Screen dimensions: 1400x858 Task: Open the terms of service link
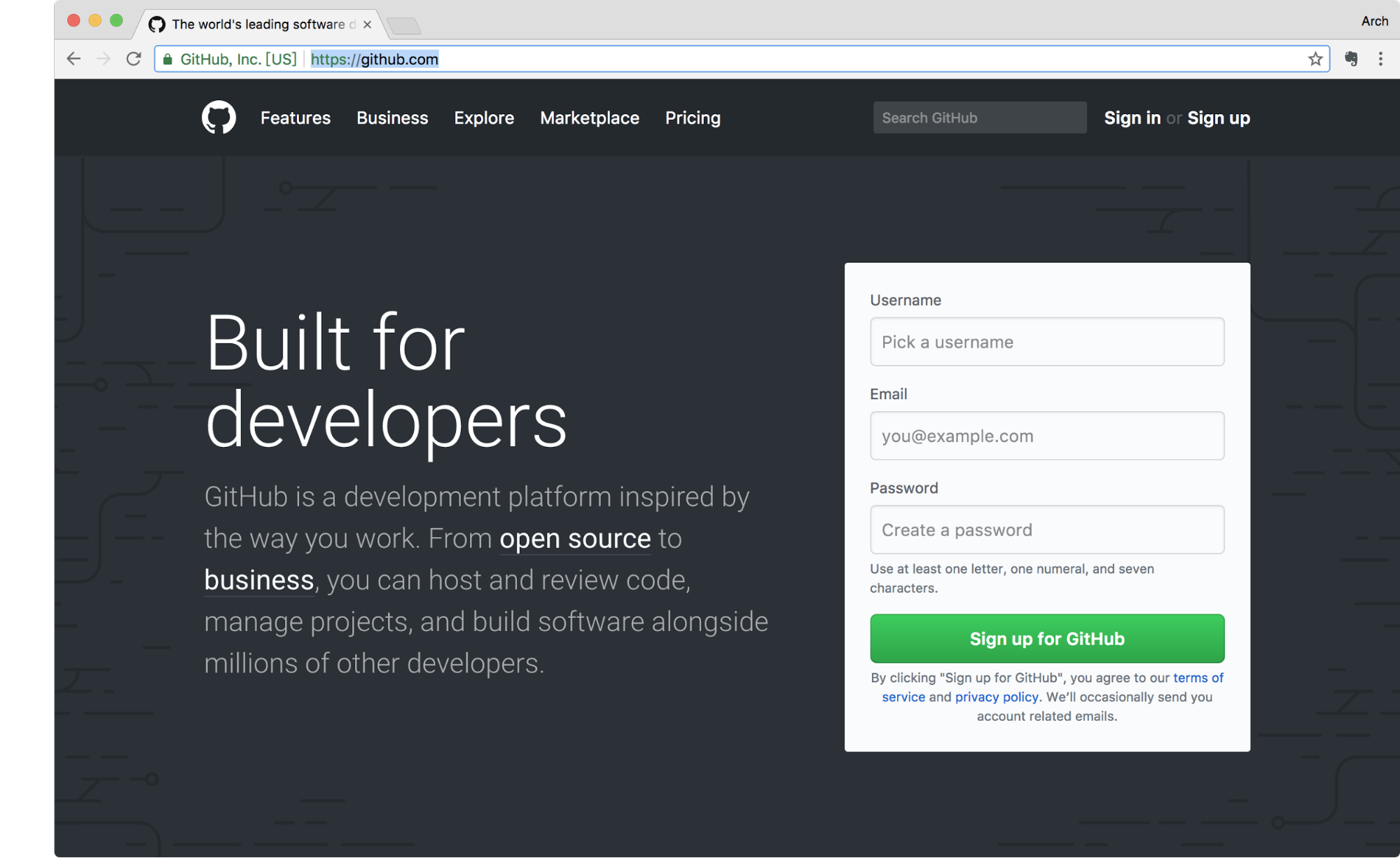[x=1198, y=678]
